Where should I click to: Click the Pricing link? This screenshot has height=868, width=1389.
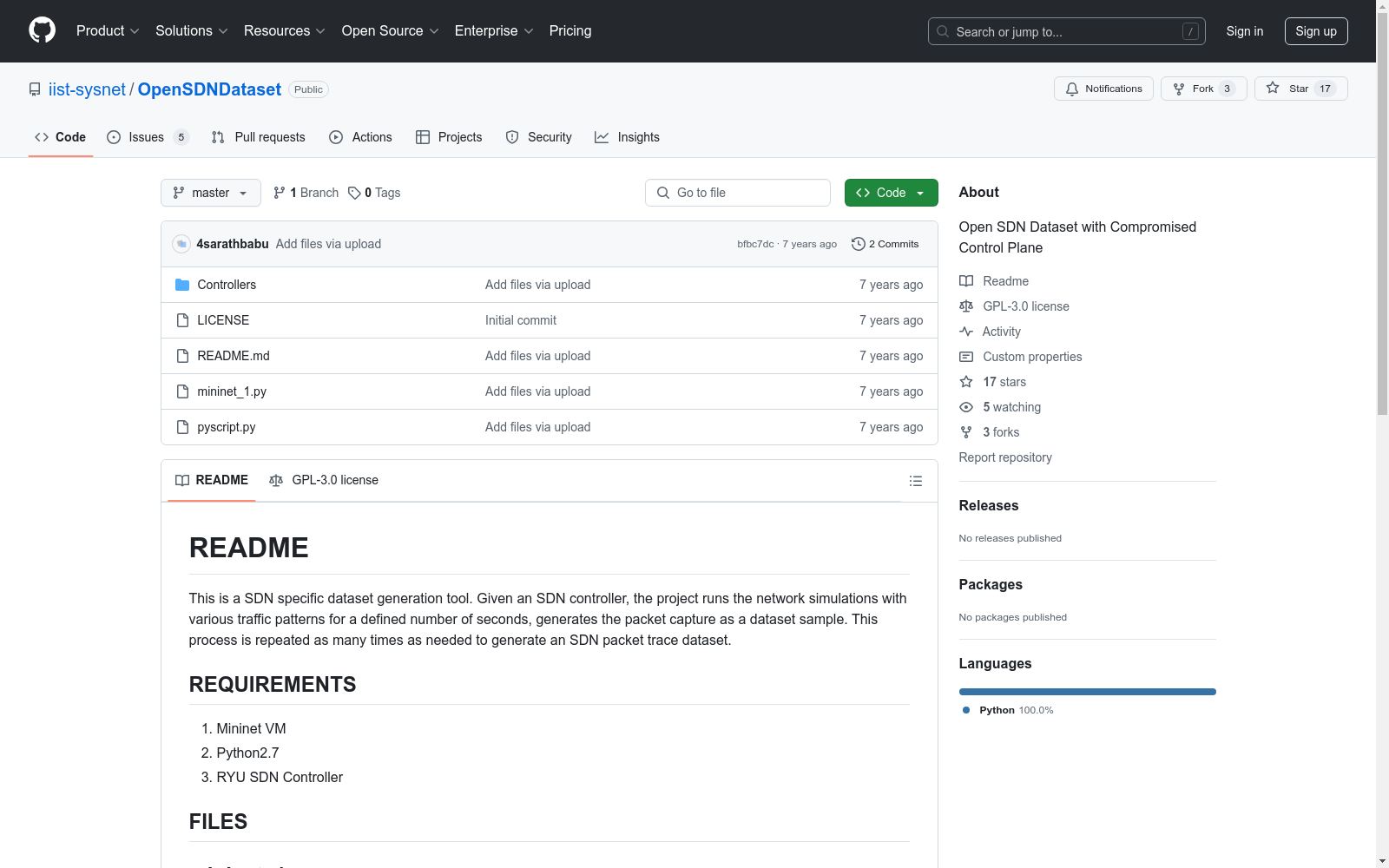click(x=570, y=30)
